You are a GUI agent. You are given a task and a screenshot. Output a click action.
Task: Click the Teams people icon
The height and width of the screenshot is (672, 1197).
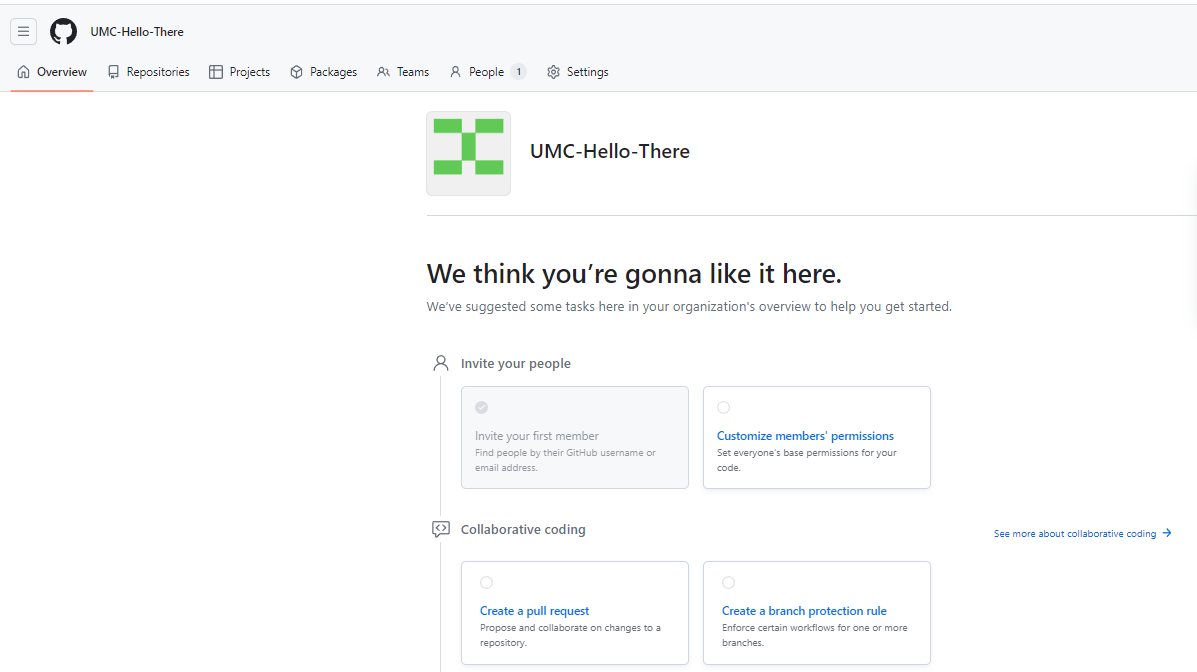pyautogui.click(x=383, y=72)
